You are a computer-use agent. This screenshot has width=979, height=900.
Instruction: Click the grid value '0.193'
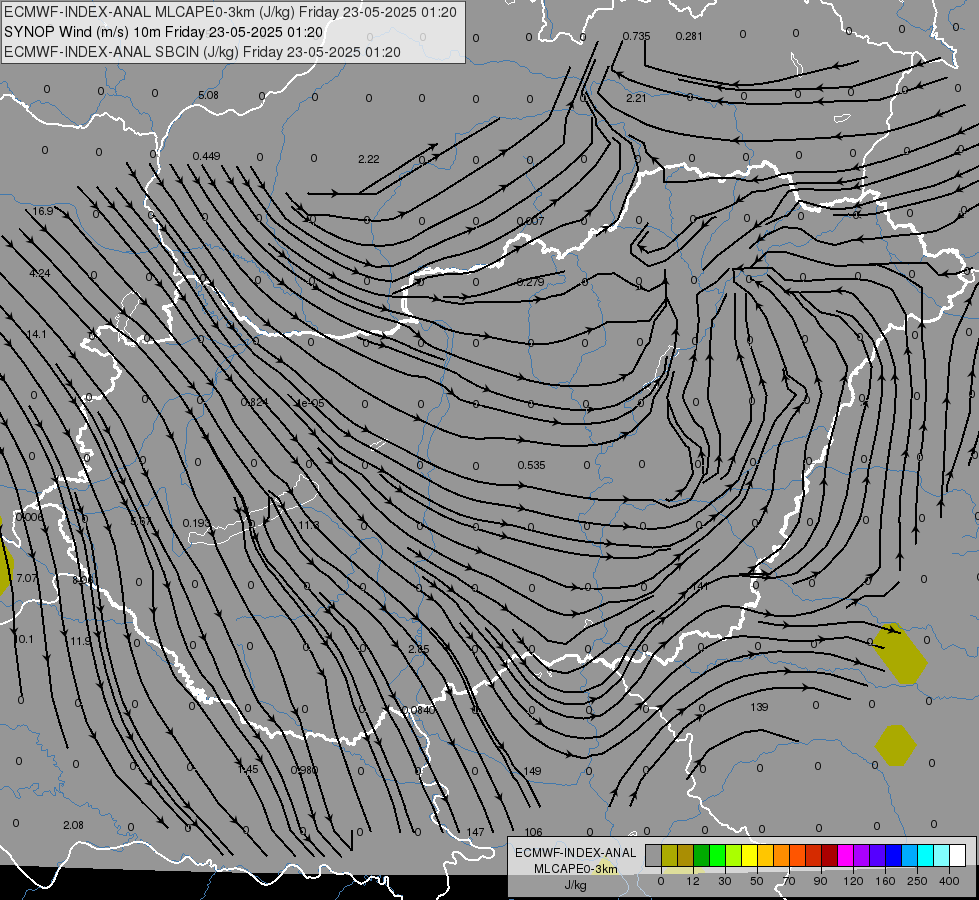click(197, 523)
